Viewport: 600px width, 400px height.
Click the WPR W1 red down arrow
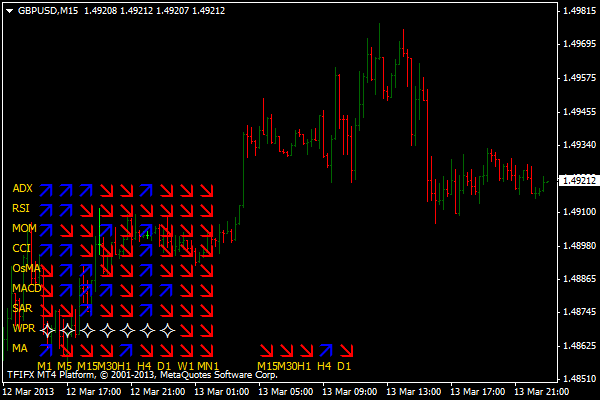186,330
